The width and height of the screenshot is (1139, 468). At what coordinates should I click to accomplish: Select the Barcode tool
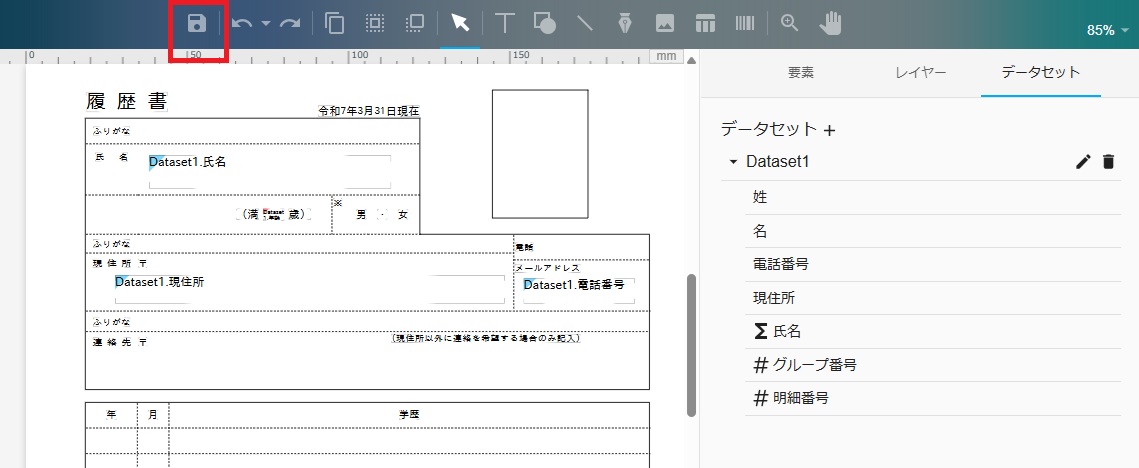745,23
